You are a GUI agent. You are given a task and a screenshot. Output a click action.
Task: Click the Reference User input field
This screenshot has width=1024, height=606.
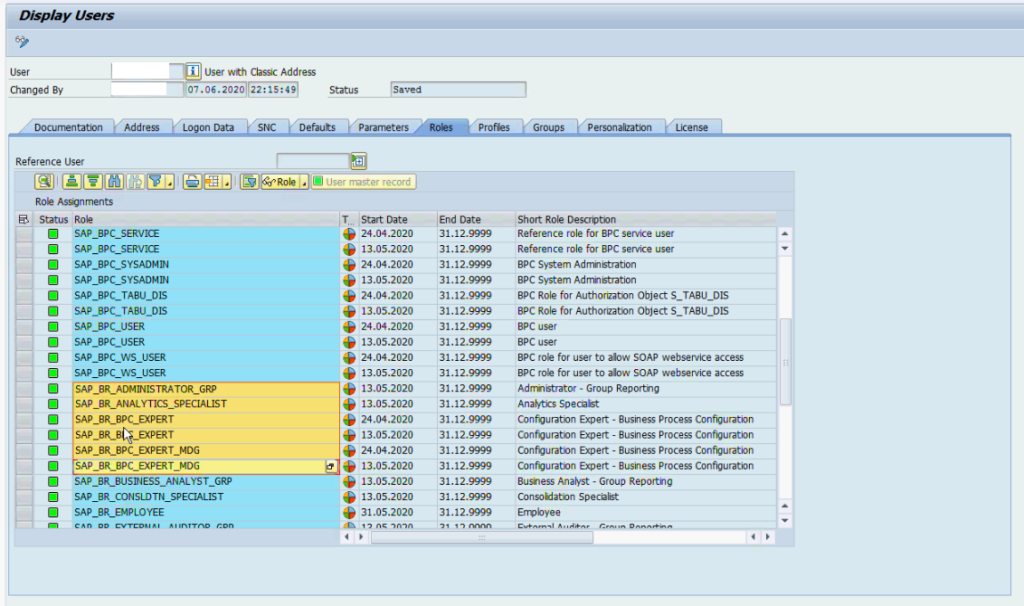coord(313,161)
